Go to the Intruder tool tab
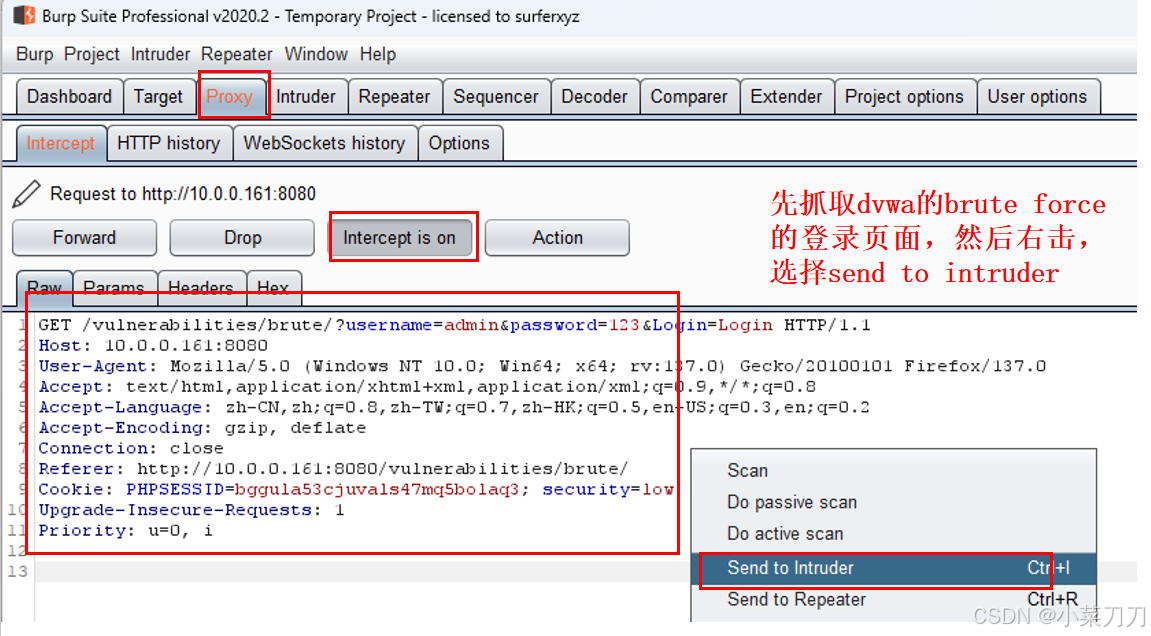 click(x=306, y=97)
